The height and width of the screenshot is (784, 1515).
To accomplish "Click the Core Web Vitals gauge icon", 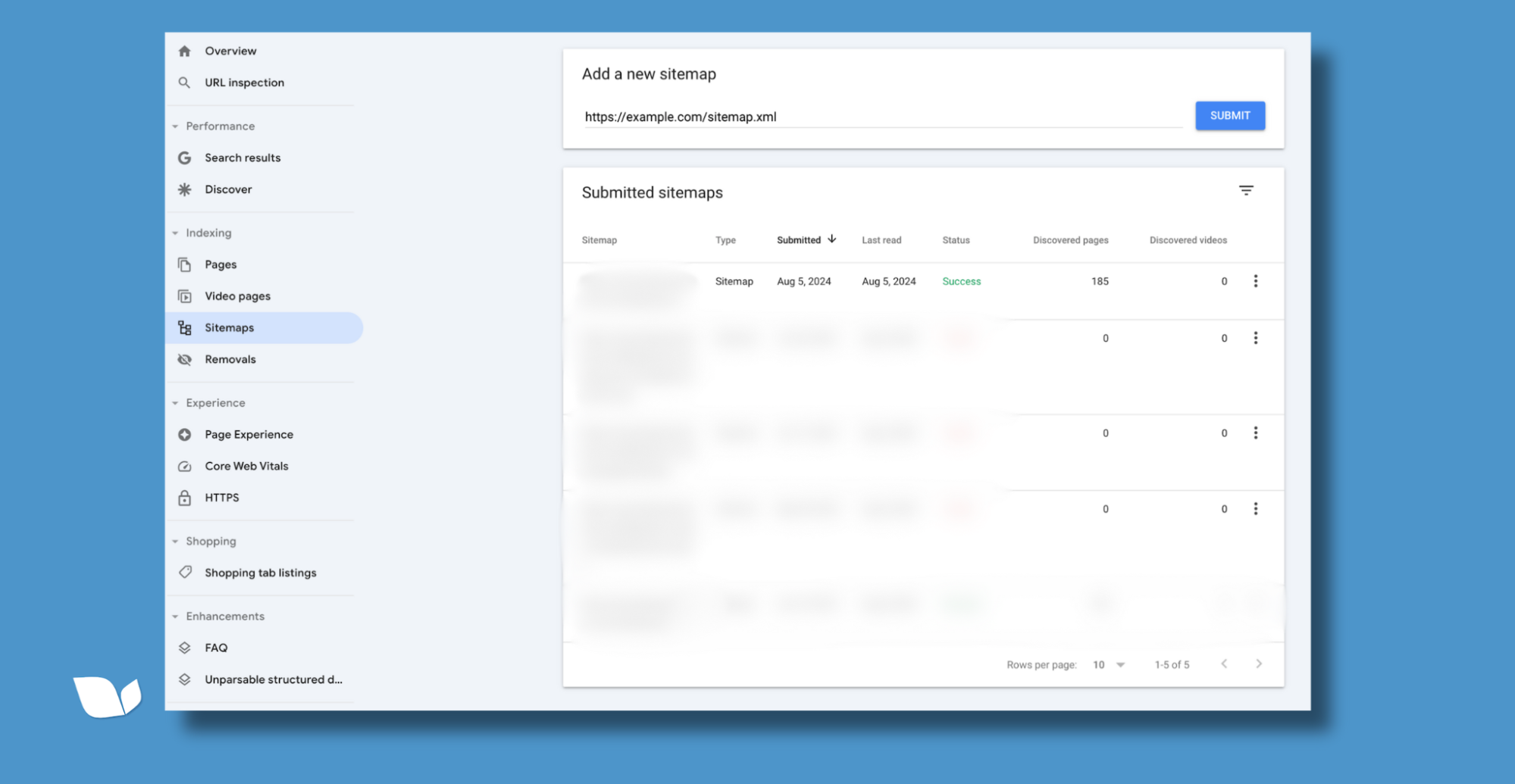I will 184,467.
